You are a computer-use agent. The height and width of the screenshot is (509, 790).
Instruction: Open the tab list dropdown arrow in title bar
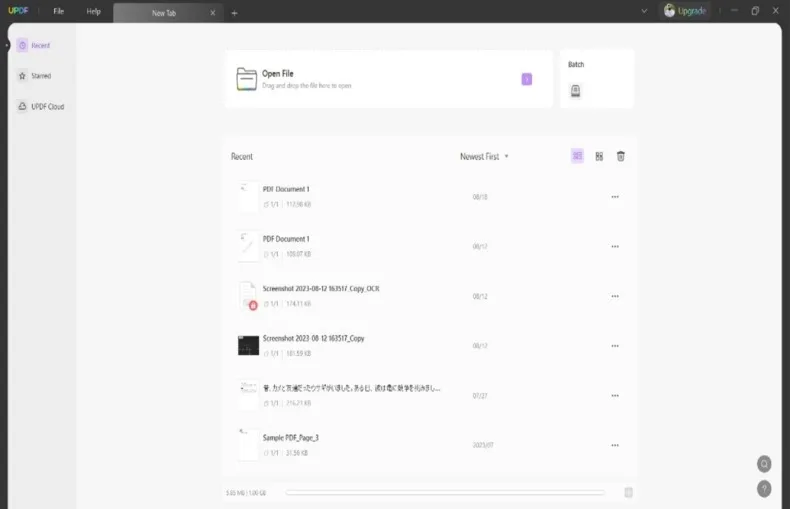pyautogui.click(x=644, y=11)
